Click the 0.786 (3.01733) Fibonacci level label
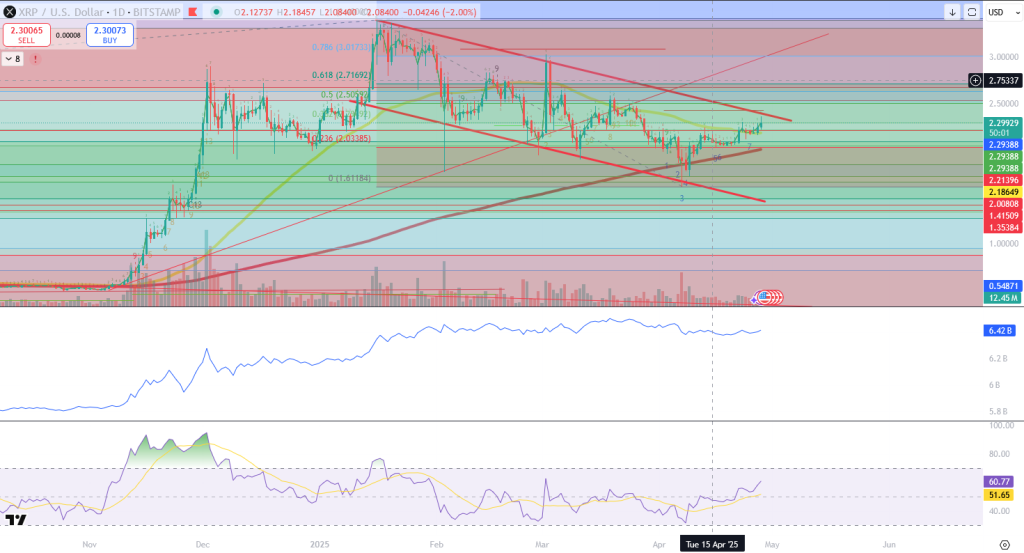This screenshot has width=1024, height=553. coord(342,47)
